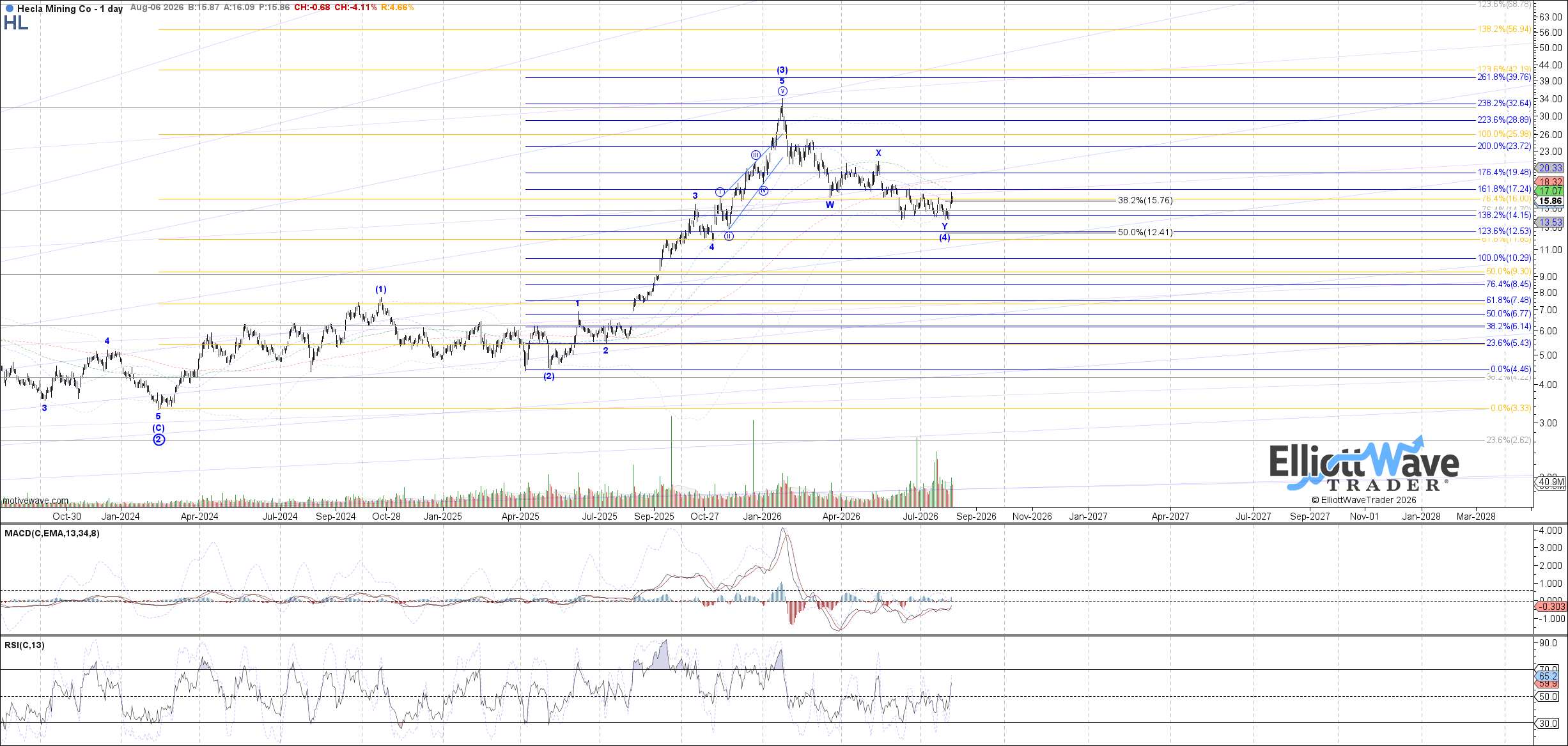1568x746 pixels.
Task: Click Jul-2026 on the time axis
Action: click(920, 517)
